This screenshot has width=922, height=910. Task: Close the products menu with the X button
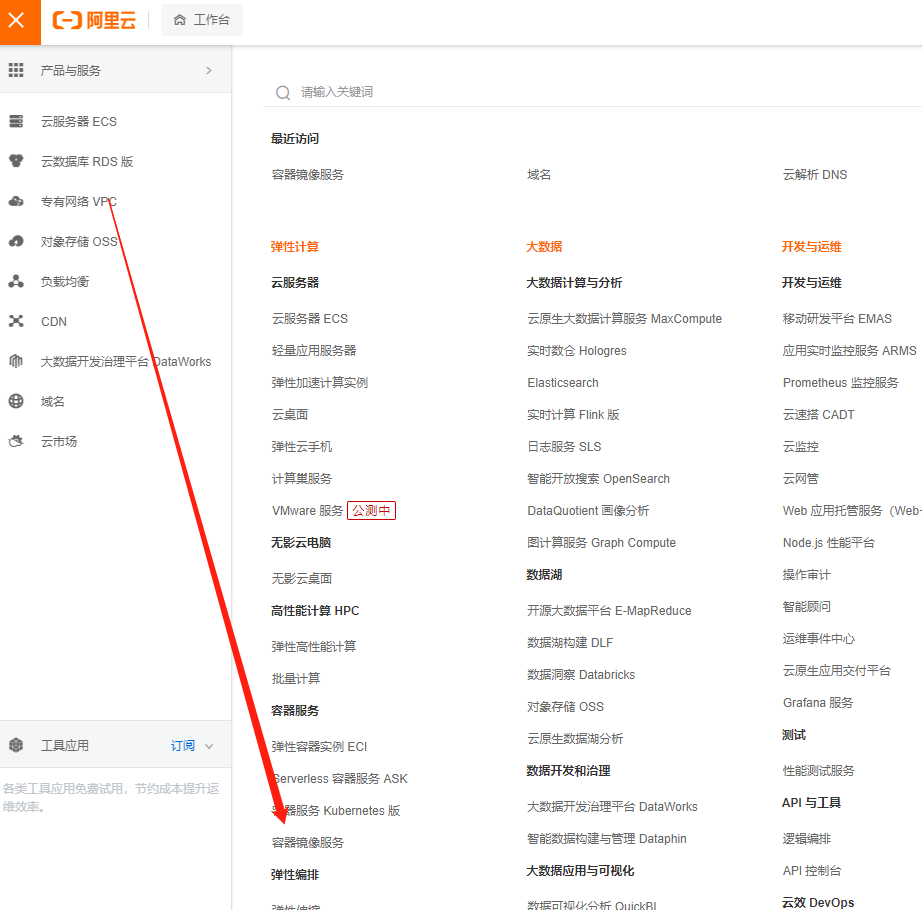tap(17, 21)
